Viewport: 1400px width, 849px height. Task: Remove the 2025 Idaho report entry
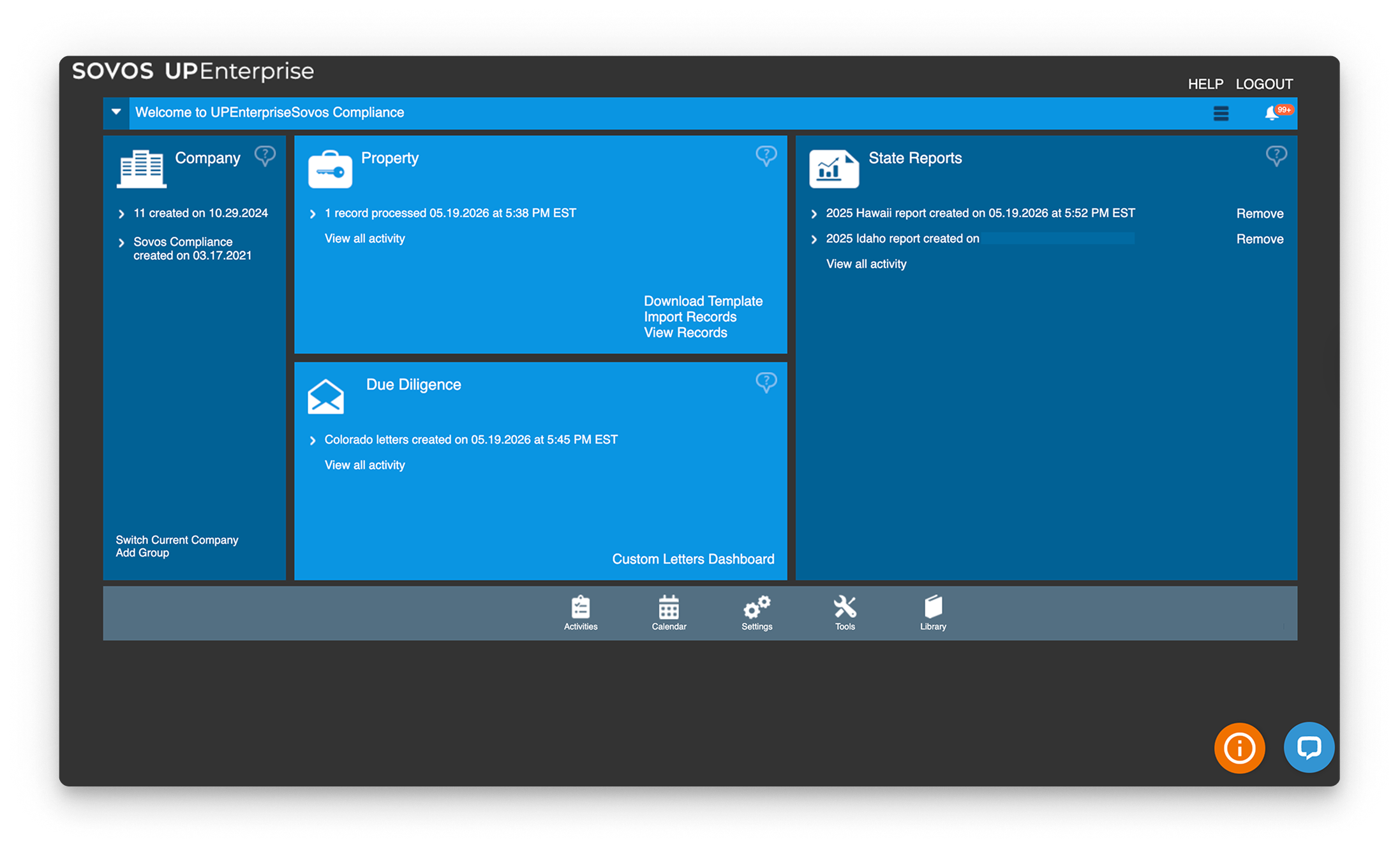[x=1259, y=239]
